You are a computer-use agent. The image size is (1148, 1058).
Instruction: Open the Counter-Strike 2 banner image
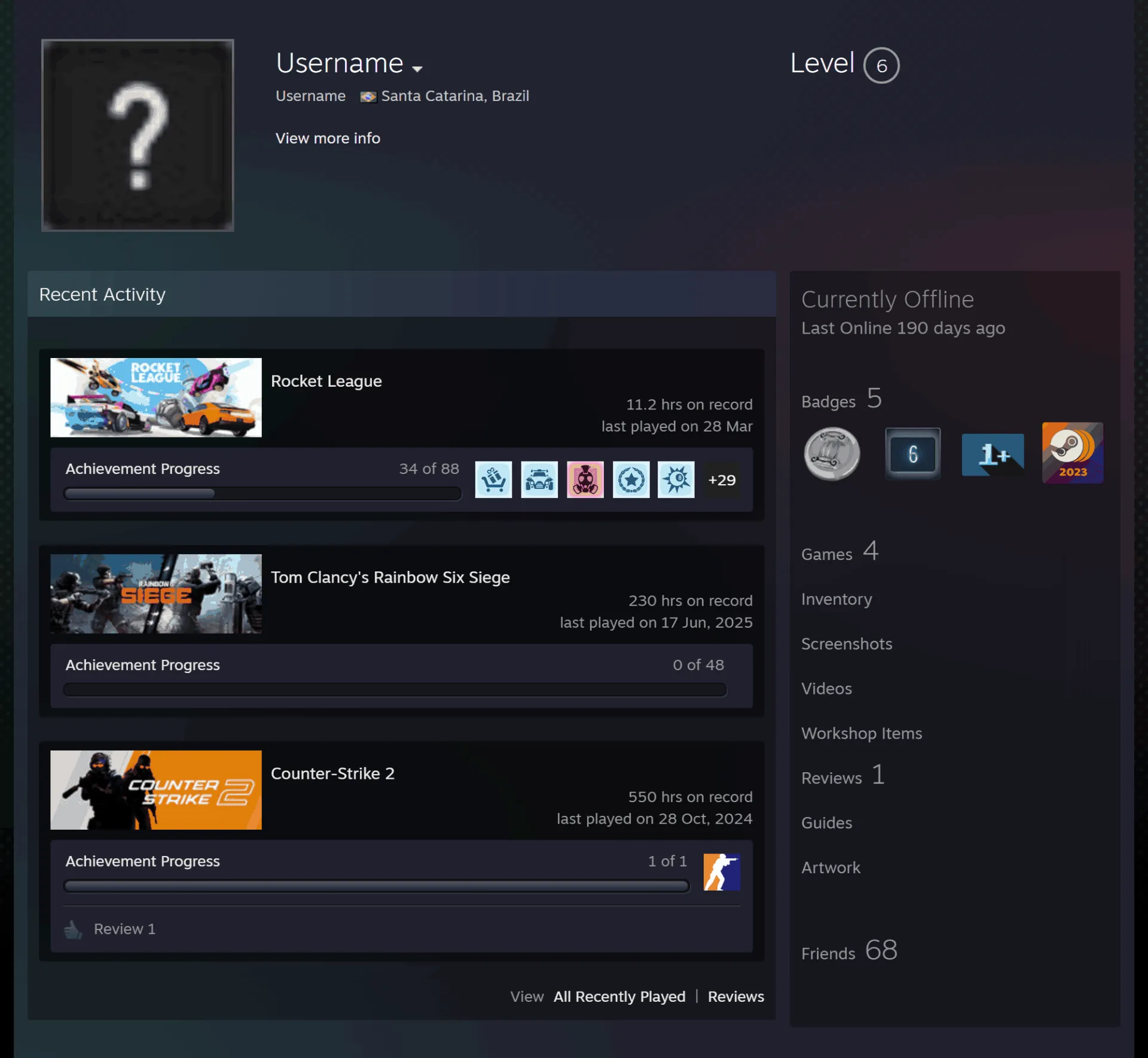click(x=156, y=790)
